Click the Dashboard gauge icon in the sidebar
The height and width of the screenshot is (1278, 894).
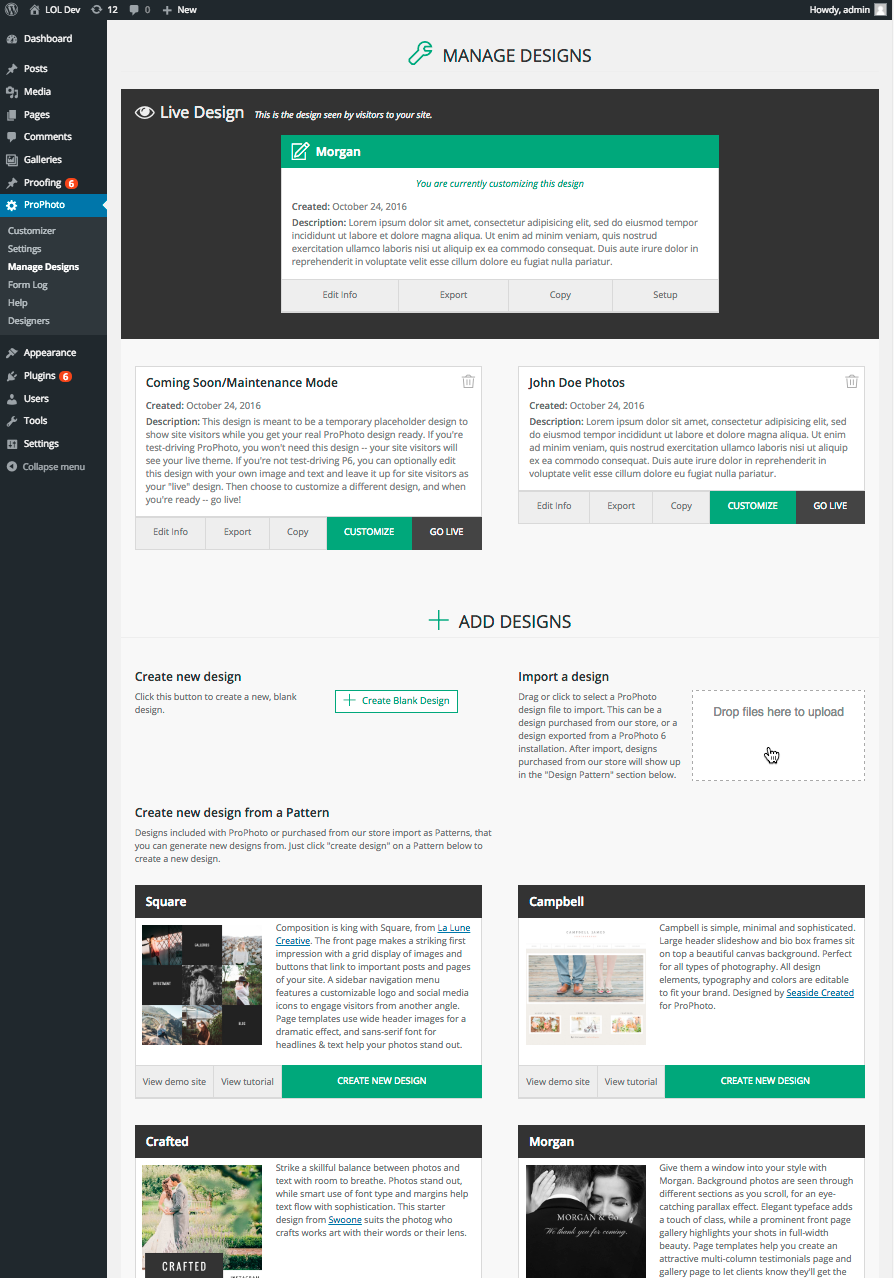click(x=11, y=39)
